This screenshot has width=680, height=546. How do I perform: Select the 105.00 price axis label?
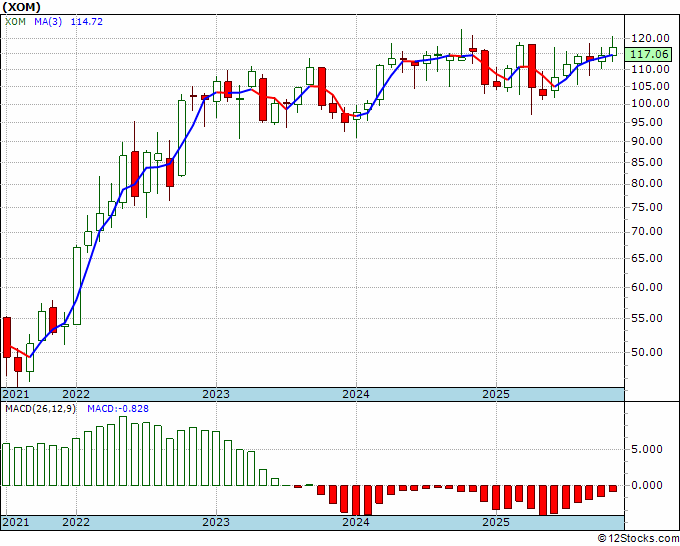[x=650, y=86]
